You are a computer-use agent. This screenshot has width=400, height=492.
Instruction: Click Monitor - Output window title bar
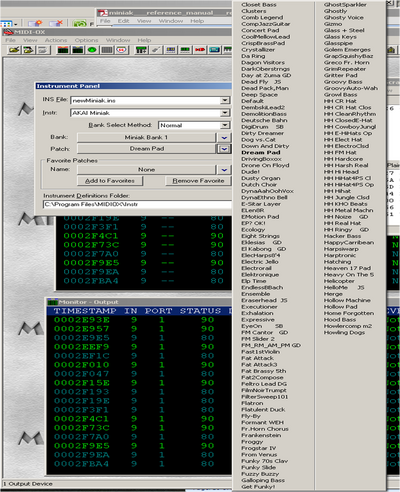tap(139, 302)
